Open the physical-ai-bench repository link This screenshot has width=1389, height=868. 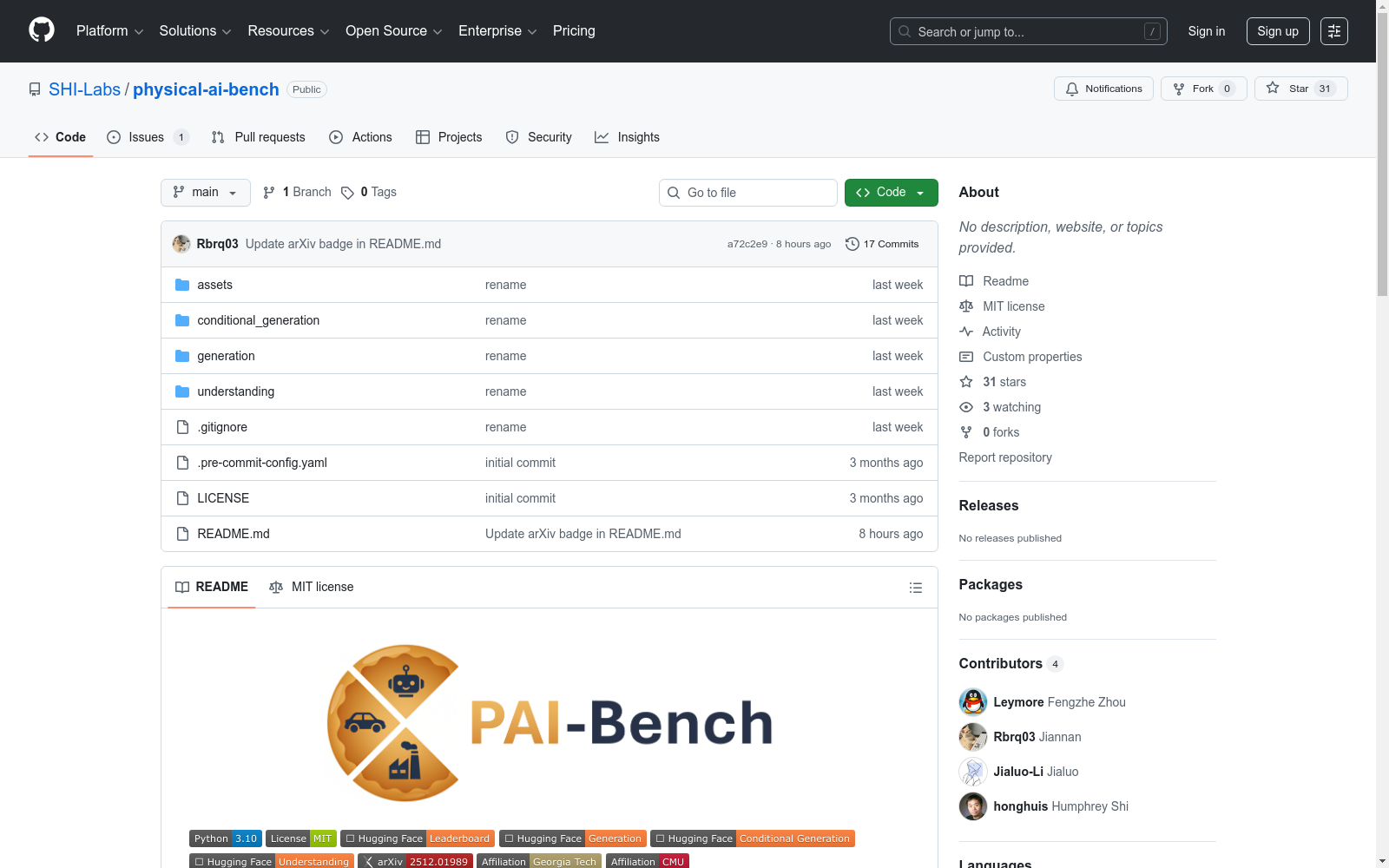pyautogui.click(x=206, y=89)
